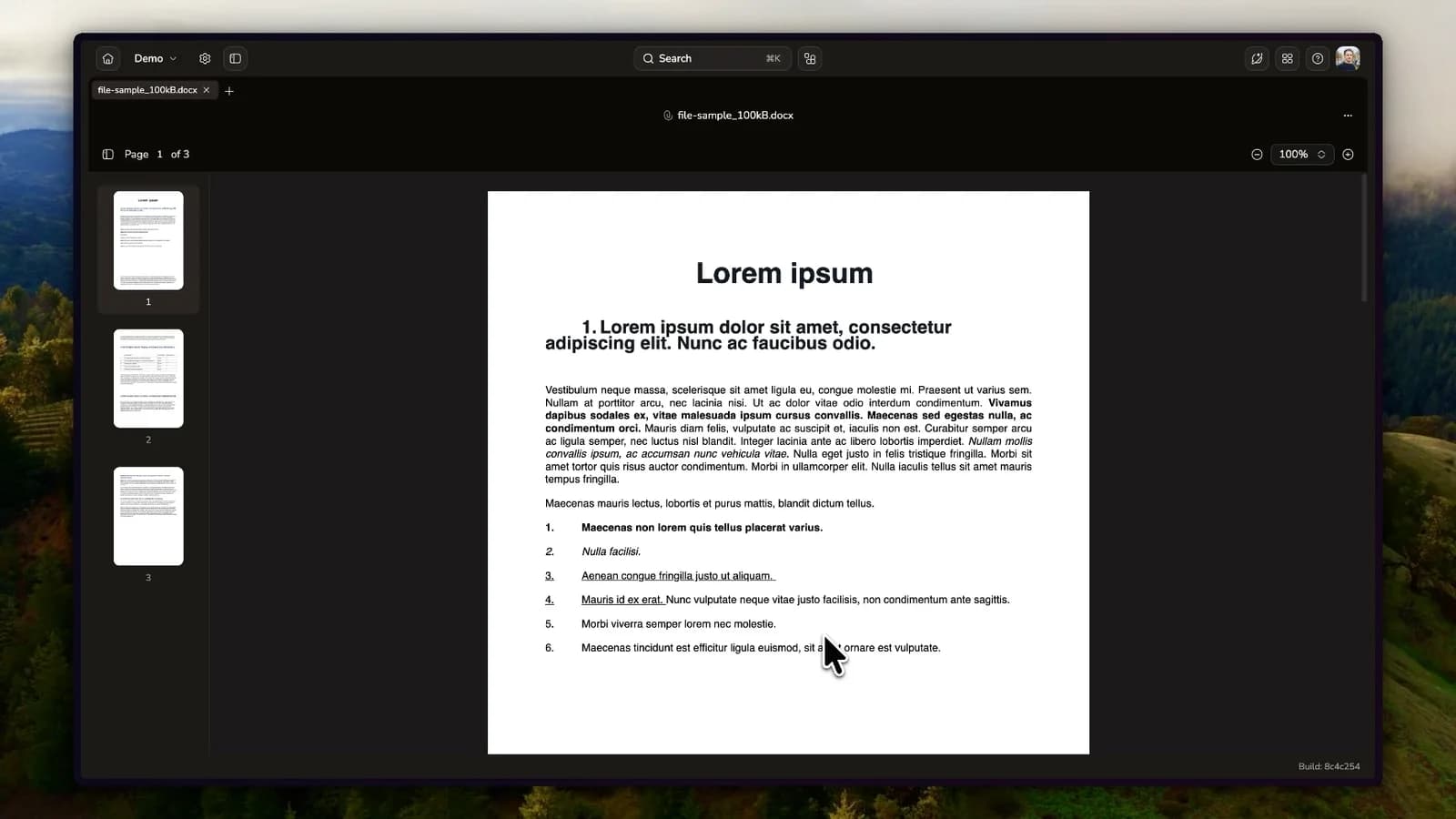The image size is (1456, 819).
Task: Click the "Lorem ipsum" document title
Action: tap(784, 273)
